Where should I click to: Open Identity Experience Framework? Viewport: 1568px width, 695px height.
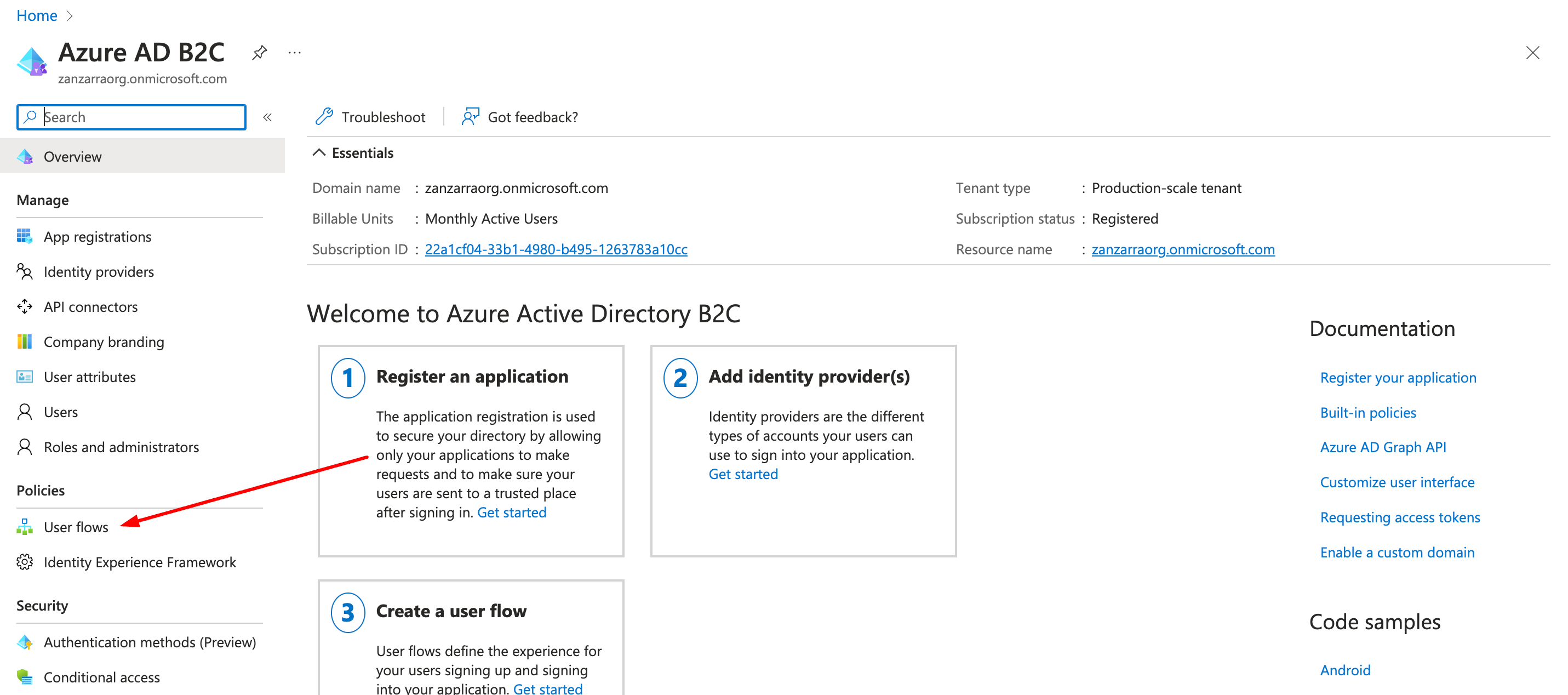(x=139, y=562)
